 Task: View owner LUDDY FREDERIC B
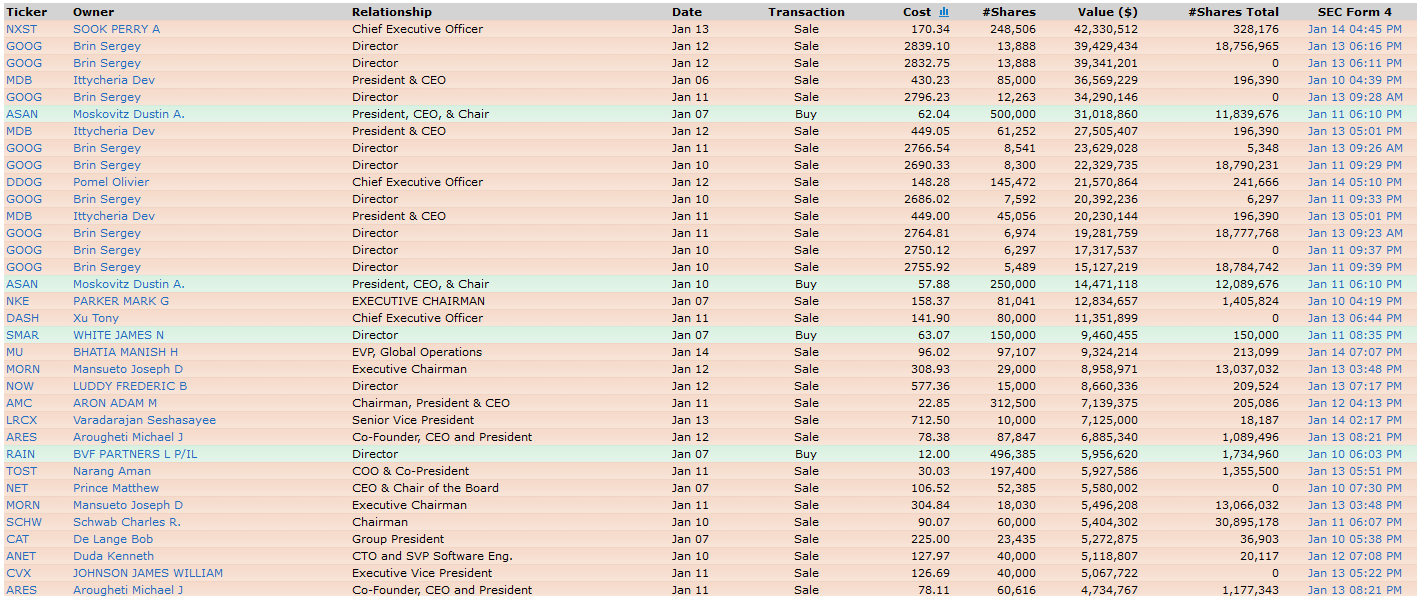130,386
